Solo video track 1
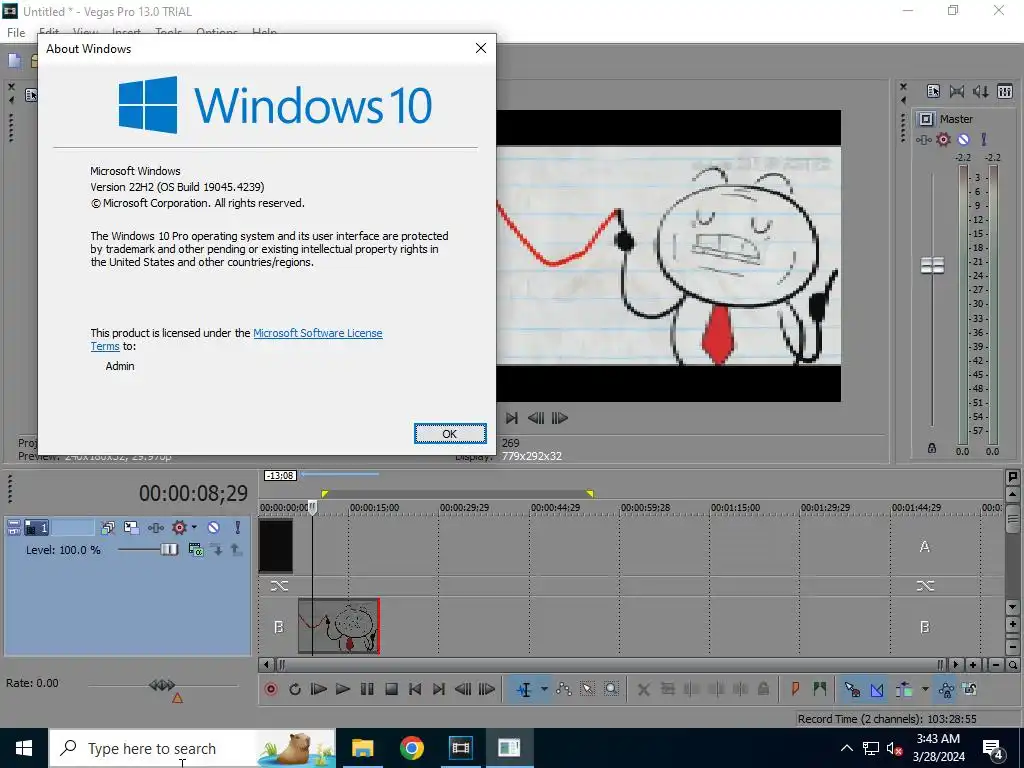 (238, 527)
